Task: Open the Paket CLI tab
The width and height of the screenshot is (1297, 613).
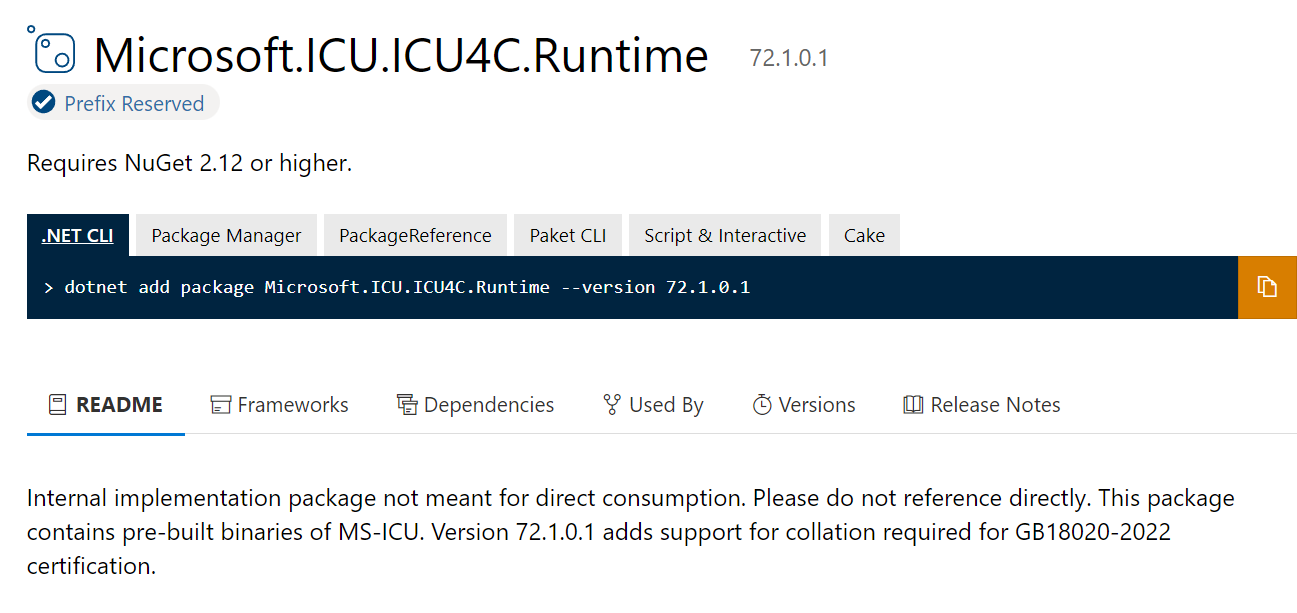Action: (567, 234)
